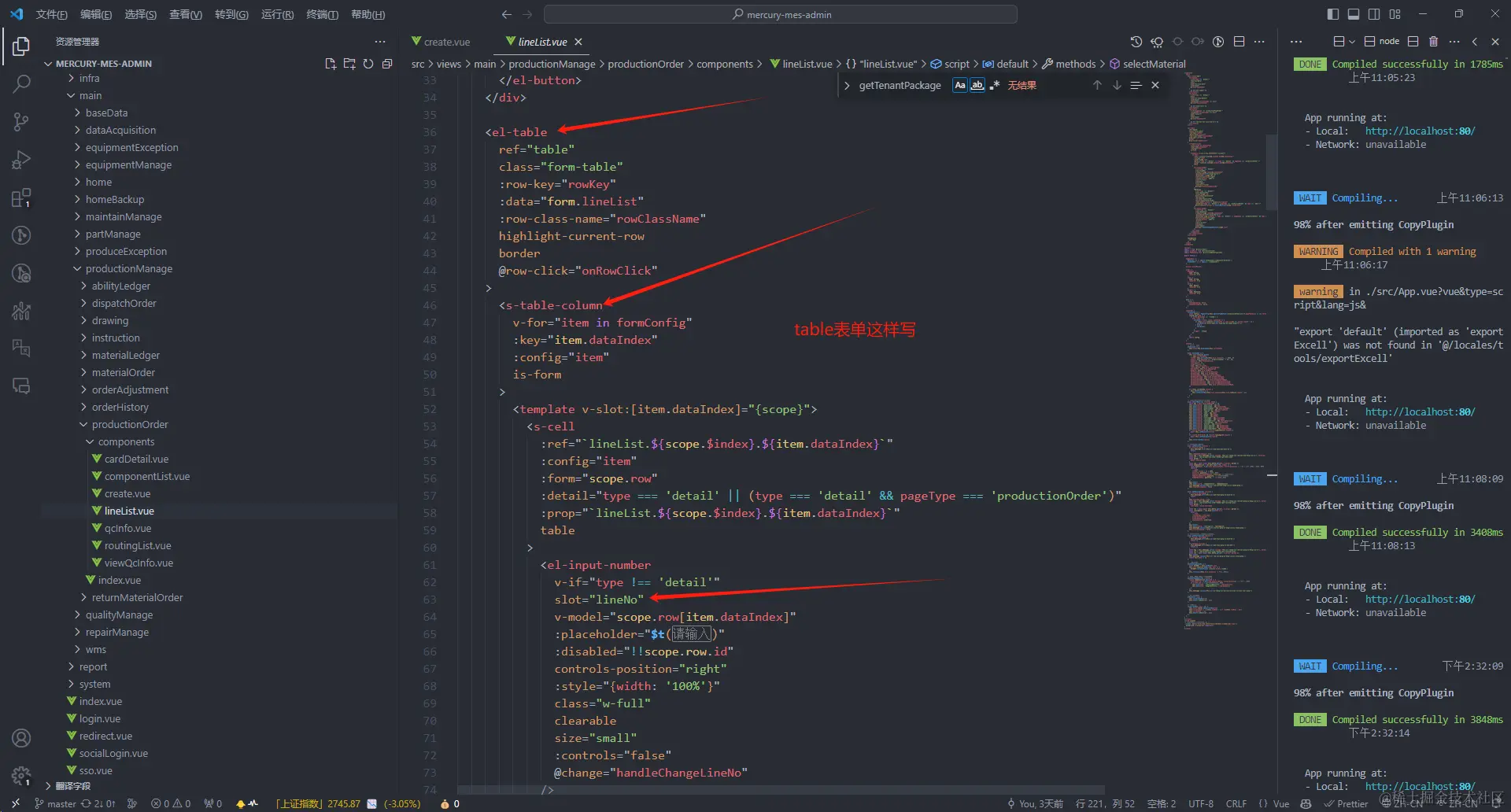Click the mercury-mes-admin command center search box
Image resolution: width=1511 pixels, height=812 pixels.
coord(780,14)
